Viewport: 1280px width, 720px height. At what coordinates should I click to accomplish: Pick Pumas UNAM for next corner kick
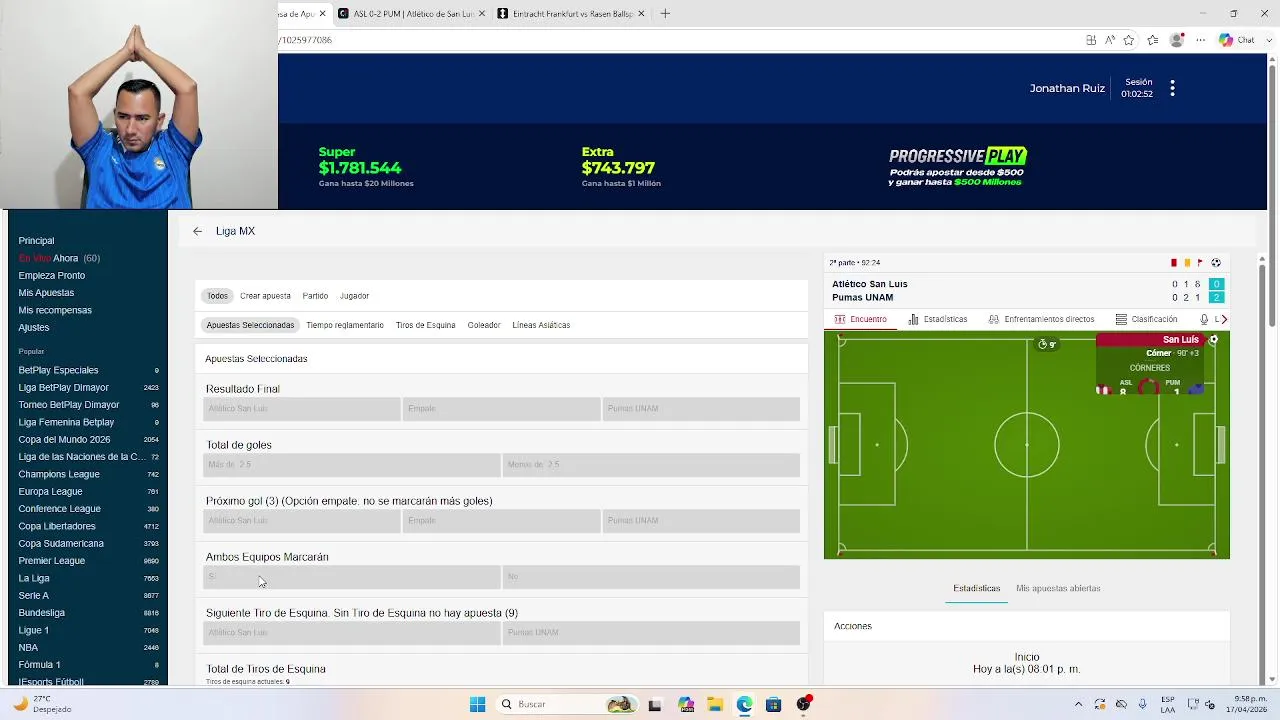tap(651, 633)
